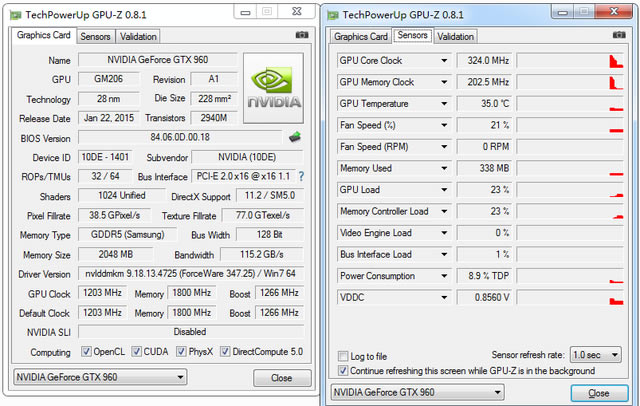Switch to Sensors tab in left window
The width and height of the screenshot is (640, 406).
point(95,37)
